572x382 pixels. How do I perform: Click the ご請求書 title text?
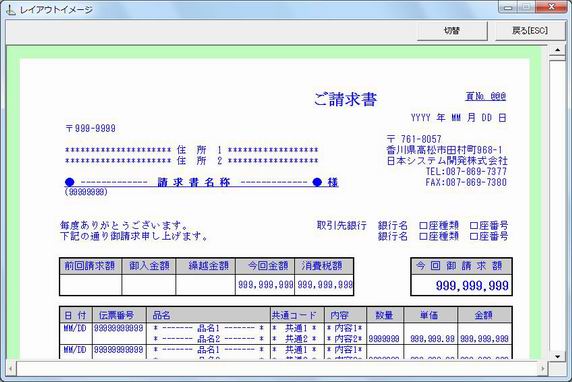pyautogui.click(x=345, y=99)
